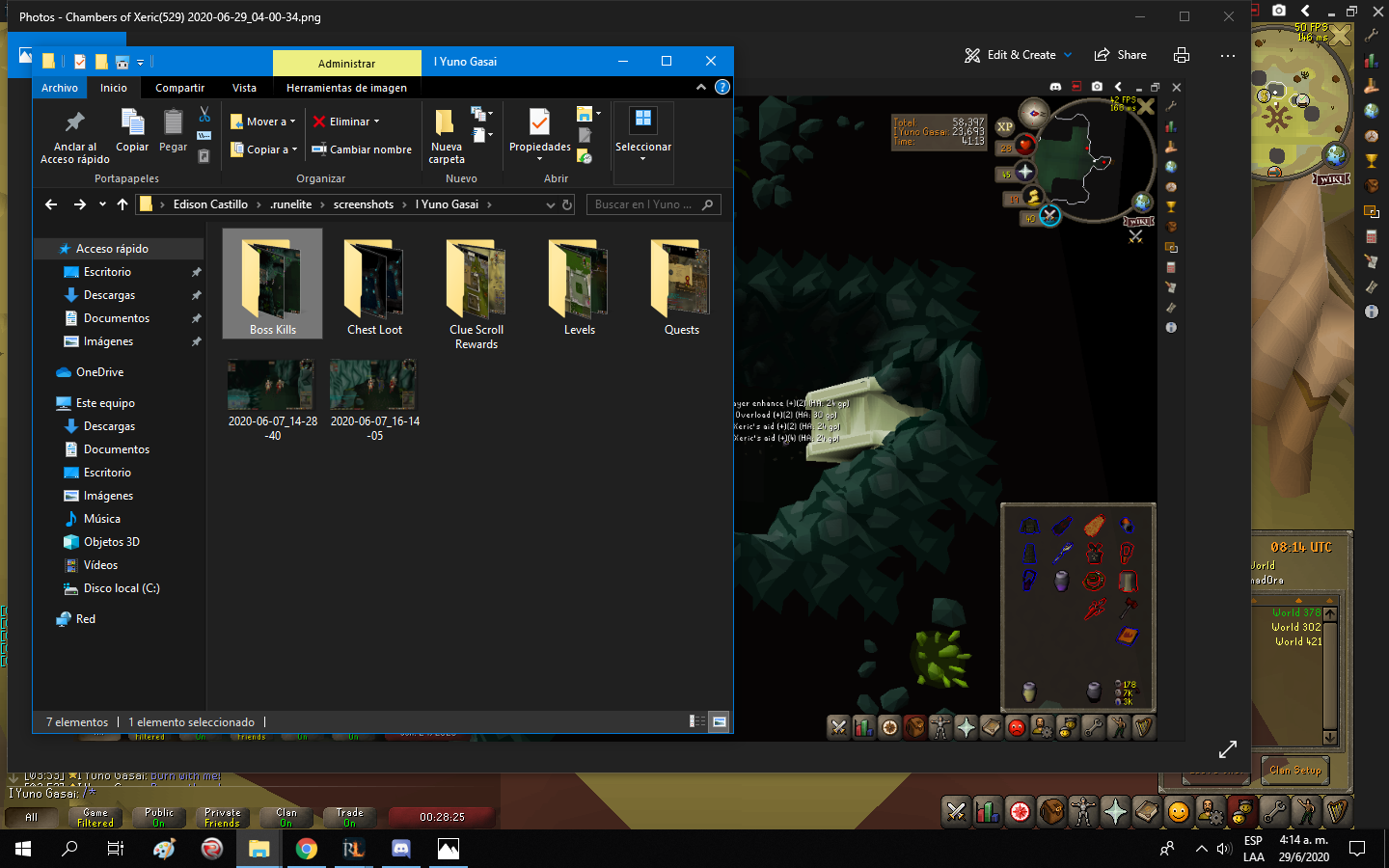The image size is (1389, 868).
Task: Expand Propiedades dropdown
Action: [x=539, y=158]
